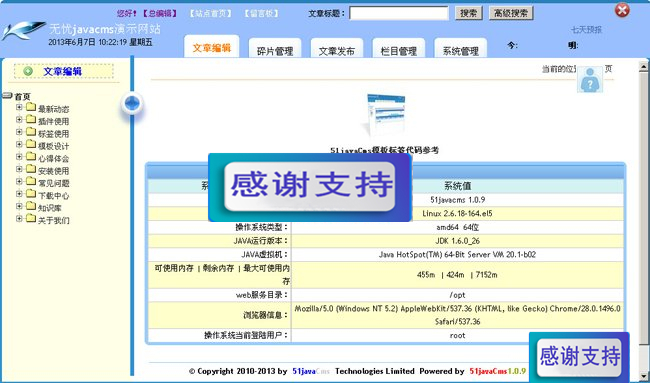650x383 pixels.
Task: Click the 51javaCms模板标签代码参考 caption
Action: pyautogui.click(x=385, y=150)
